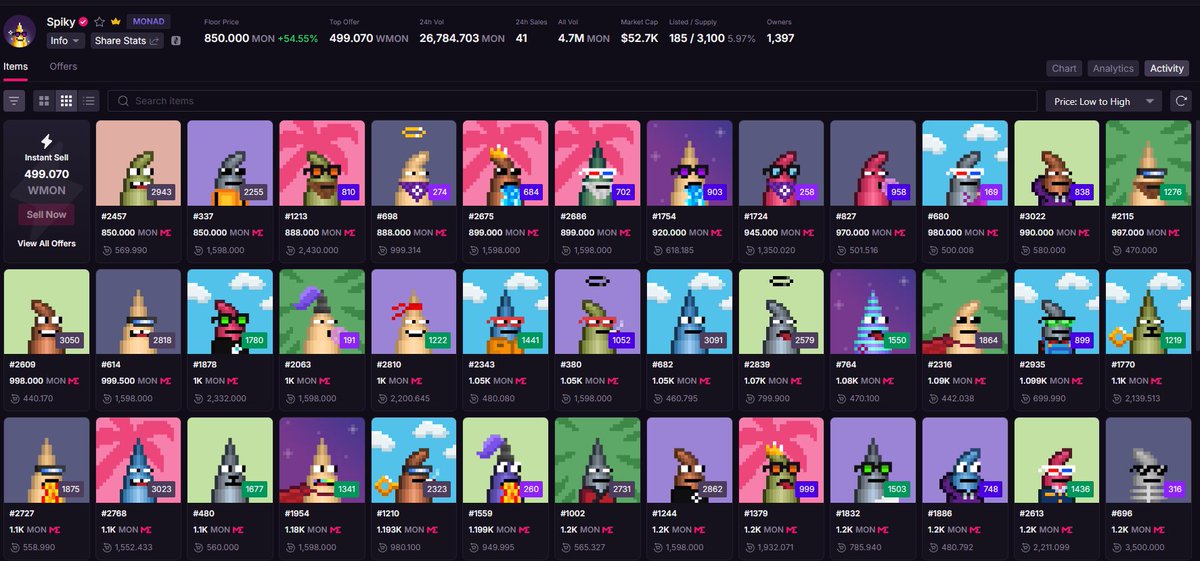Favorite the Spiky collection with star
This screenshot has height=561, width=1200.
click(99, 21)
